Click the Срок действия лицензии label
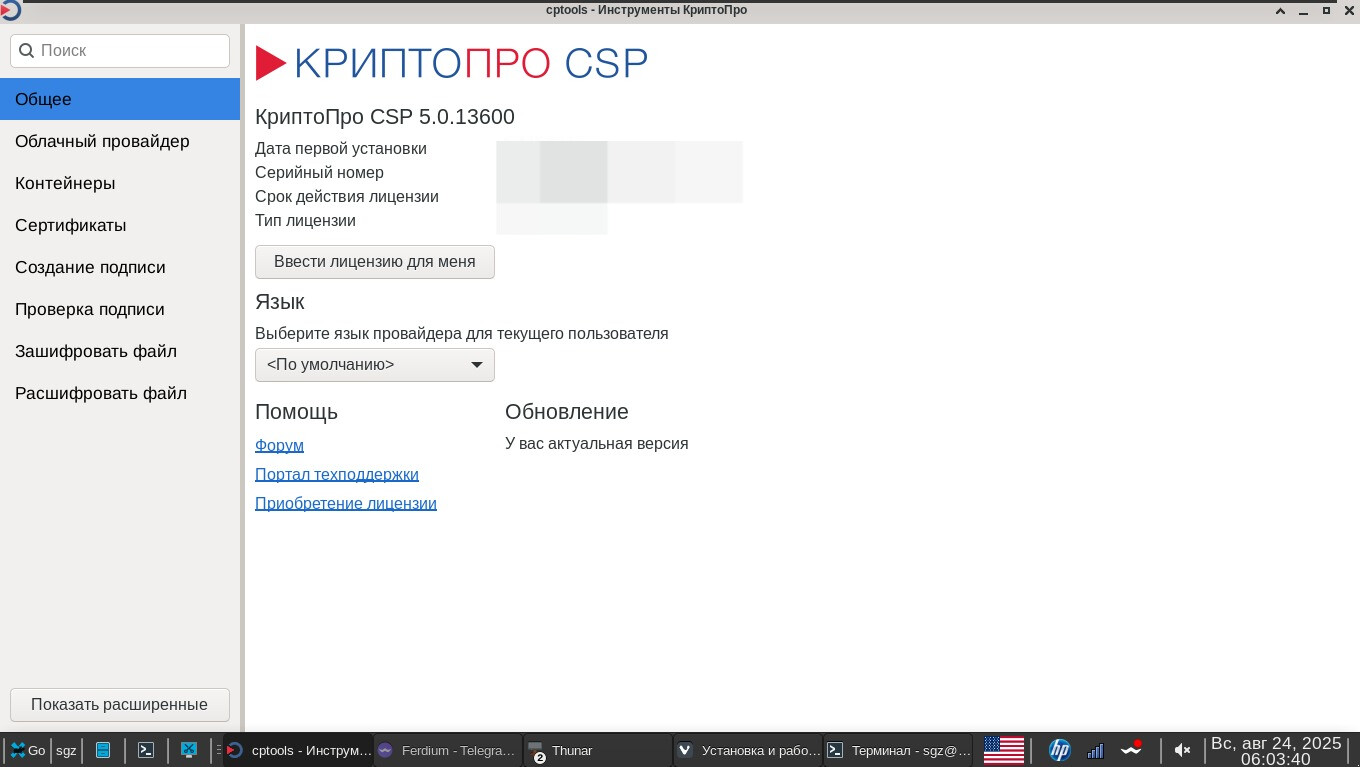Screen dimensions: 1360x767 (347, 197)
